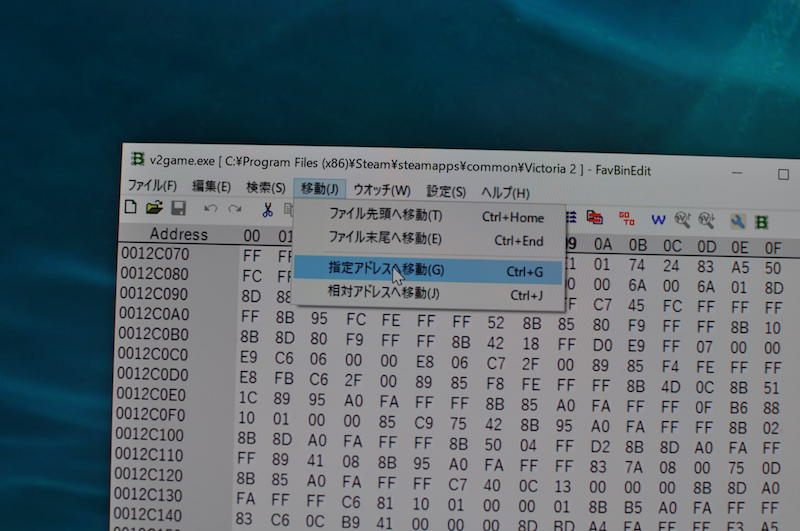Image resolution: width=800 pixels, height=531 pixels.
Task: Choose ファイル末尾へ移動(E) from the menu
Action: pyautogui.click(x=429, y=239)
